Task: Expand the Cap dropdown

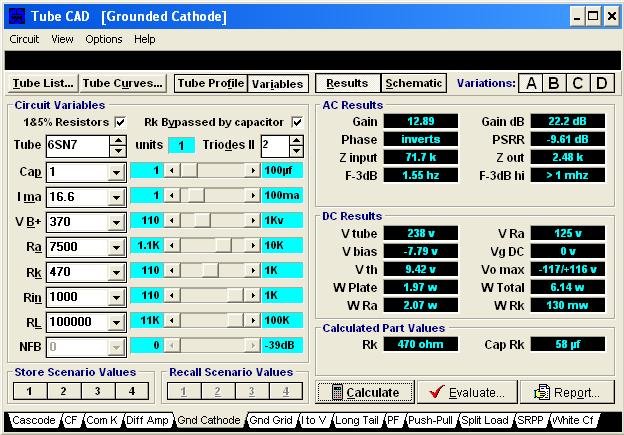Action: pyautogui.click(x=116, y=172)
